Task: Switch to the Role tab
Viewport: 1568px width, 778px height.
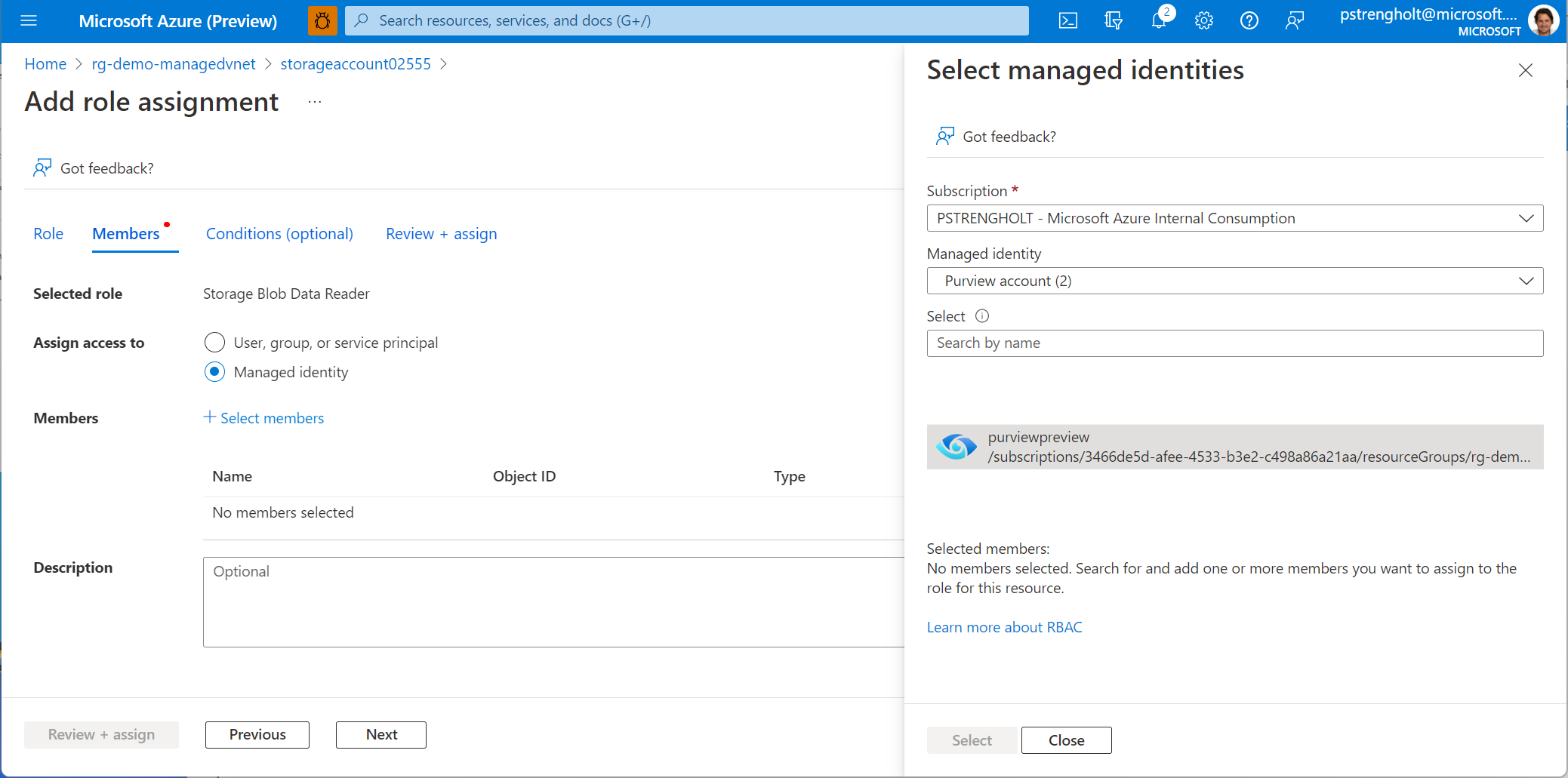Action: point(48,234)
